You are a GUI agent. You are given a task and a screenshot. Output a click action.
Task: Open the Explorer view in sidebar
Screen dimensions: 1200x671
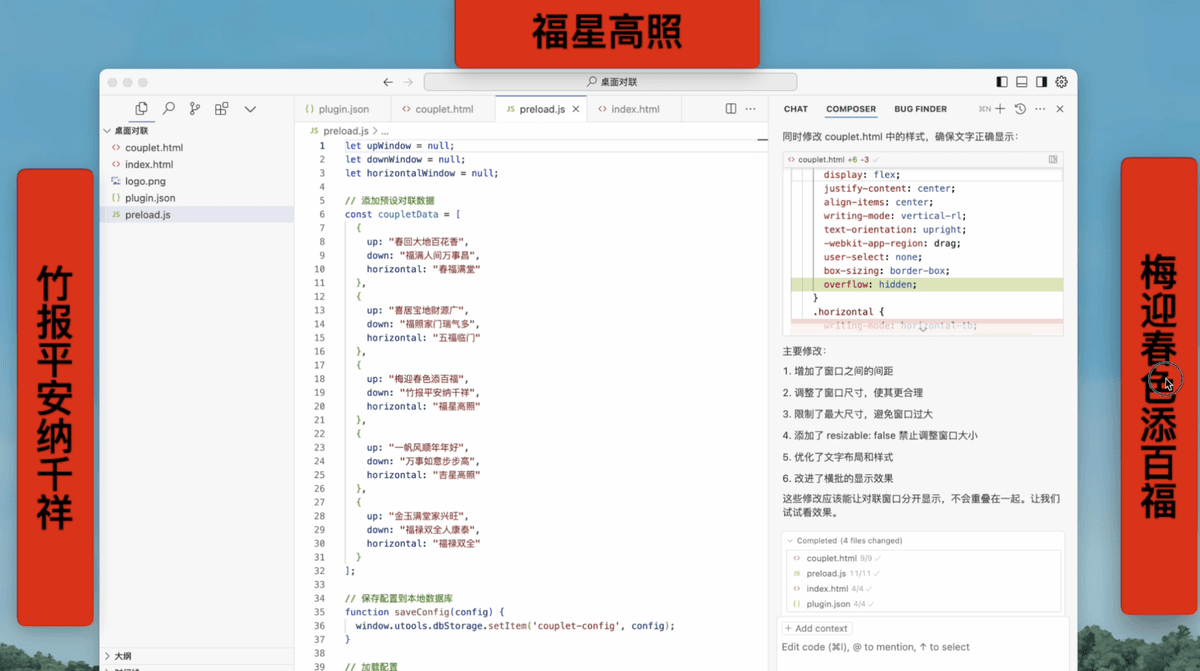[x=141, y=109]
